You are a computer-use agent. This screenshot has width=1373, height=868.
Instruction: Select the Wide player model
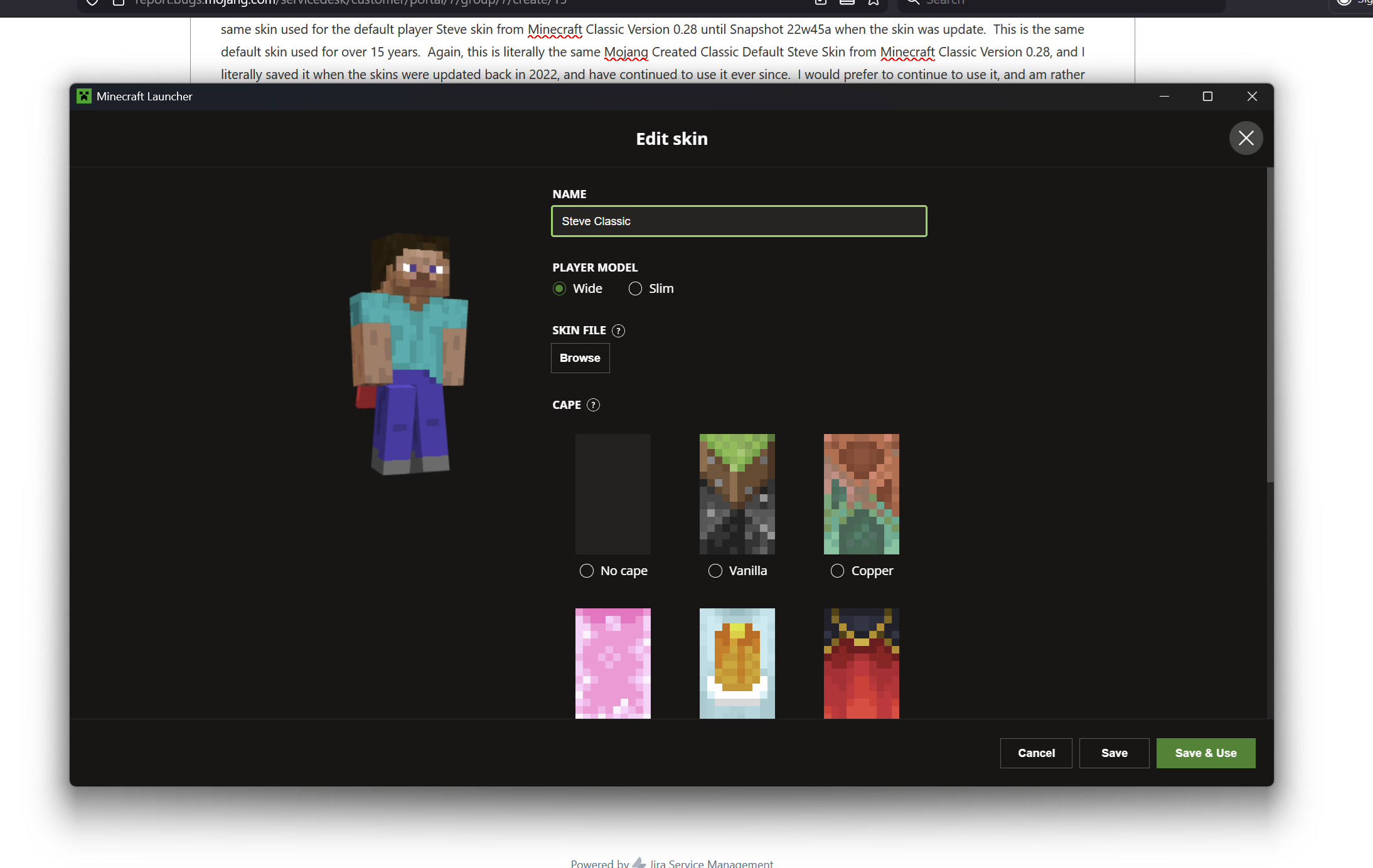(559, 288)
